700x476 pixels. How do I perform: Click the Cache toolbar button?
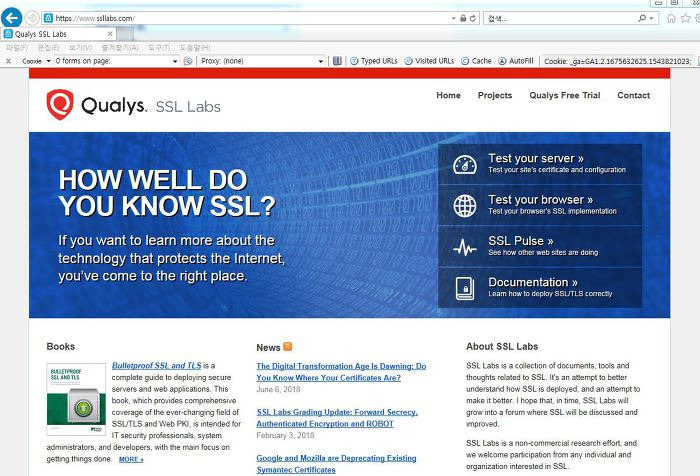(x=476, y=61)
